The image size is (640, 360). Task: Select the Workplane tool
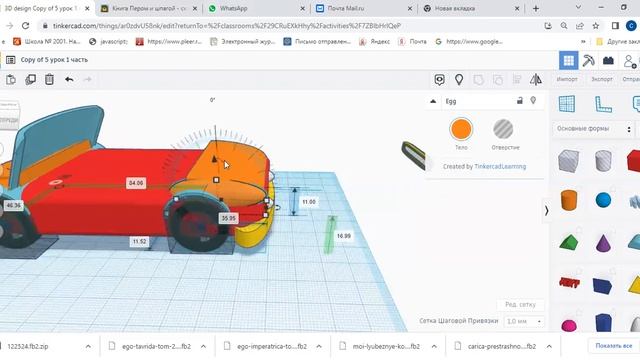(x=567, y=104)
